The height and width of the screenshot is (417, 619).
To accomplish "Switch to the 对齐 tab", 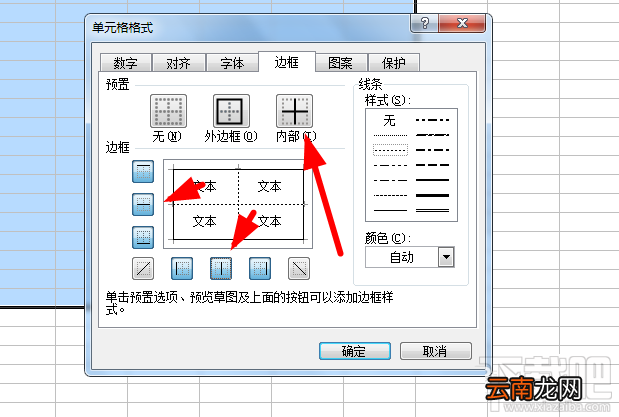I will (x=178, y=63).
